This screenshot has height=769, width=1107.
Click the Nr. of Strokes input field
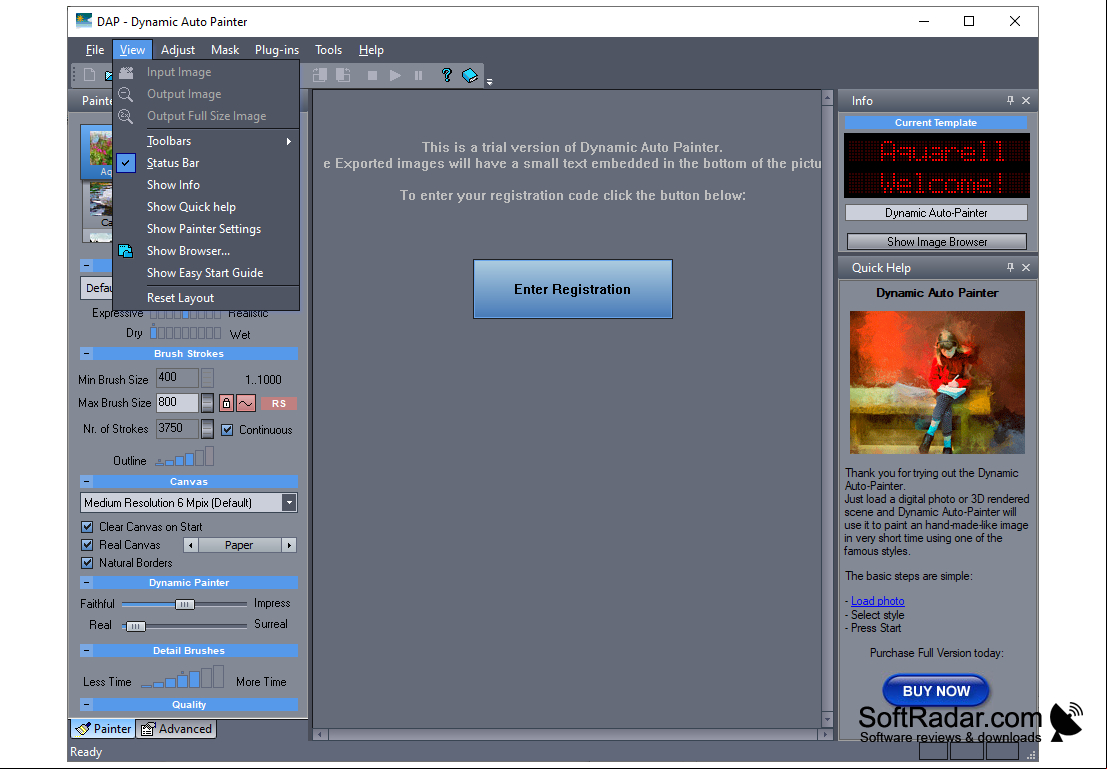[177, 429]
